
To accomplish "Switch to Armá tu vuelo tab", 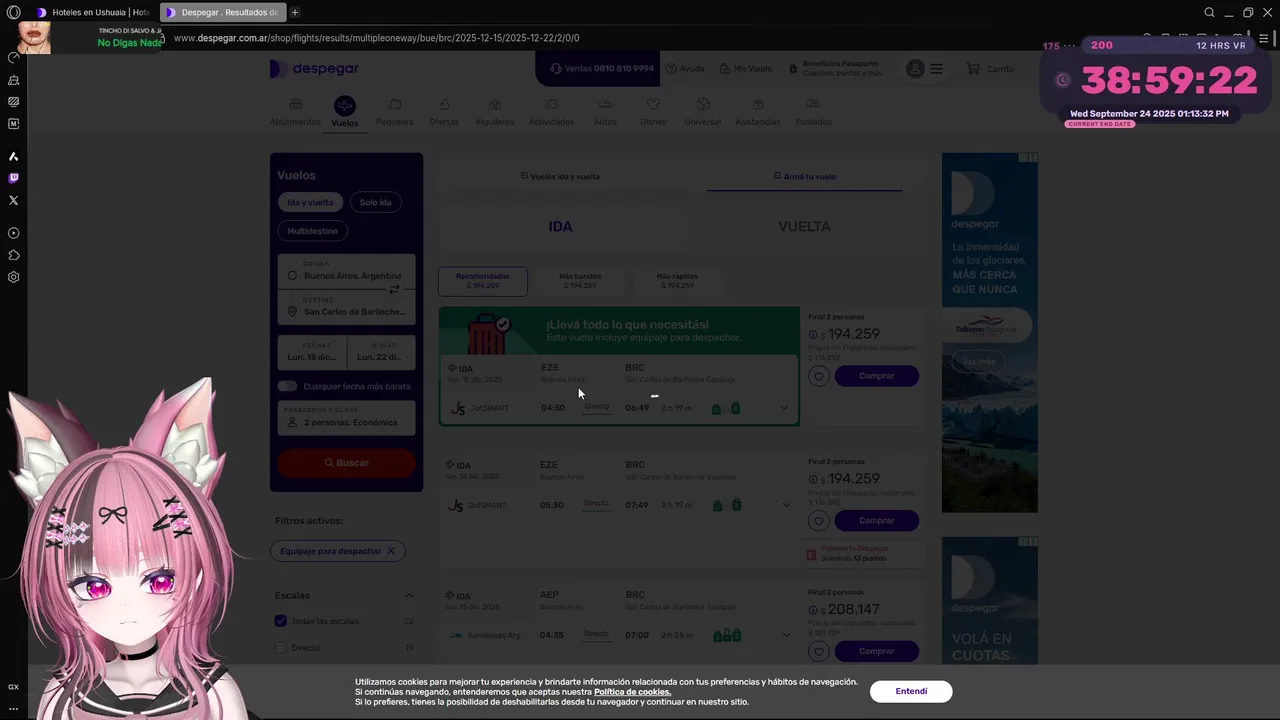I will [x=804, y=176].
